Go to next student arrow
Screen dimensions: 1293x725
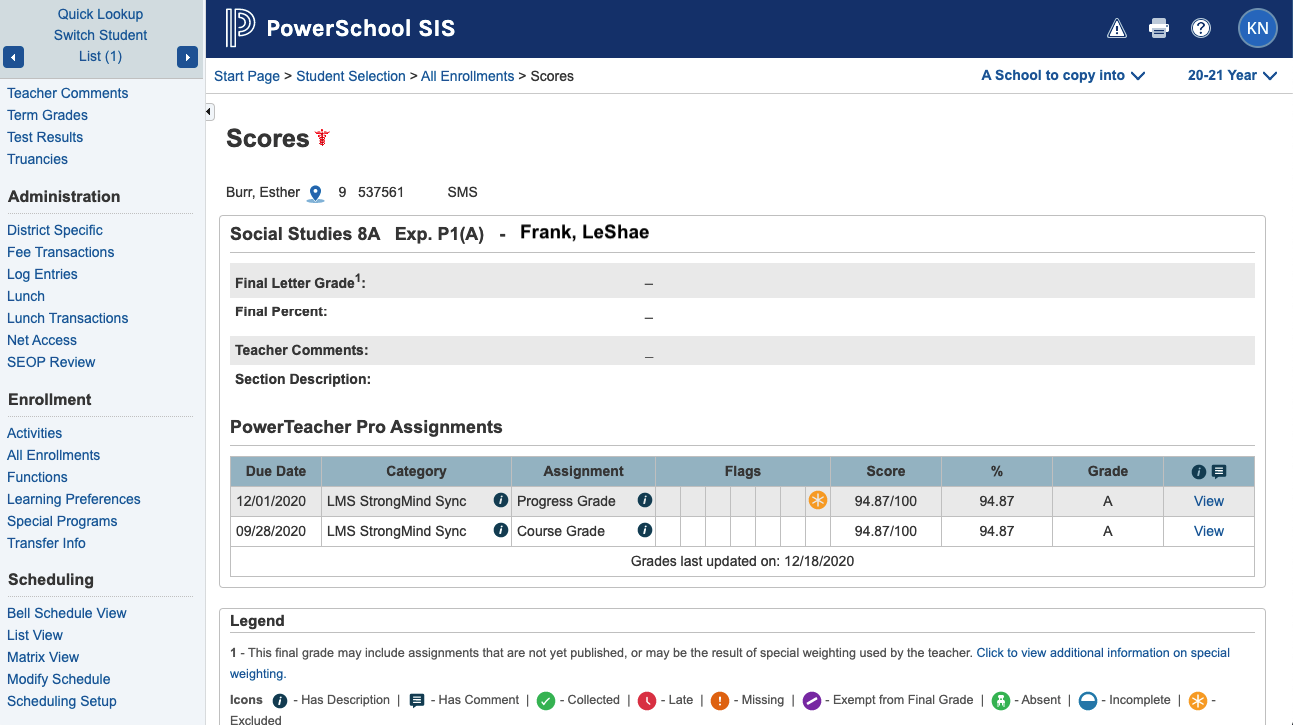coord(187,57)
